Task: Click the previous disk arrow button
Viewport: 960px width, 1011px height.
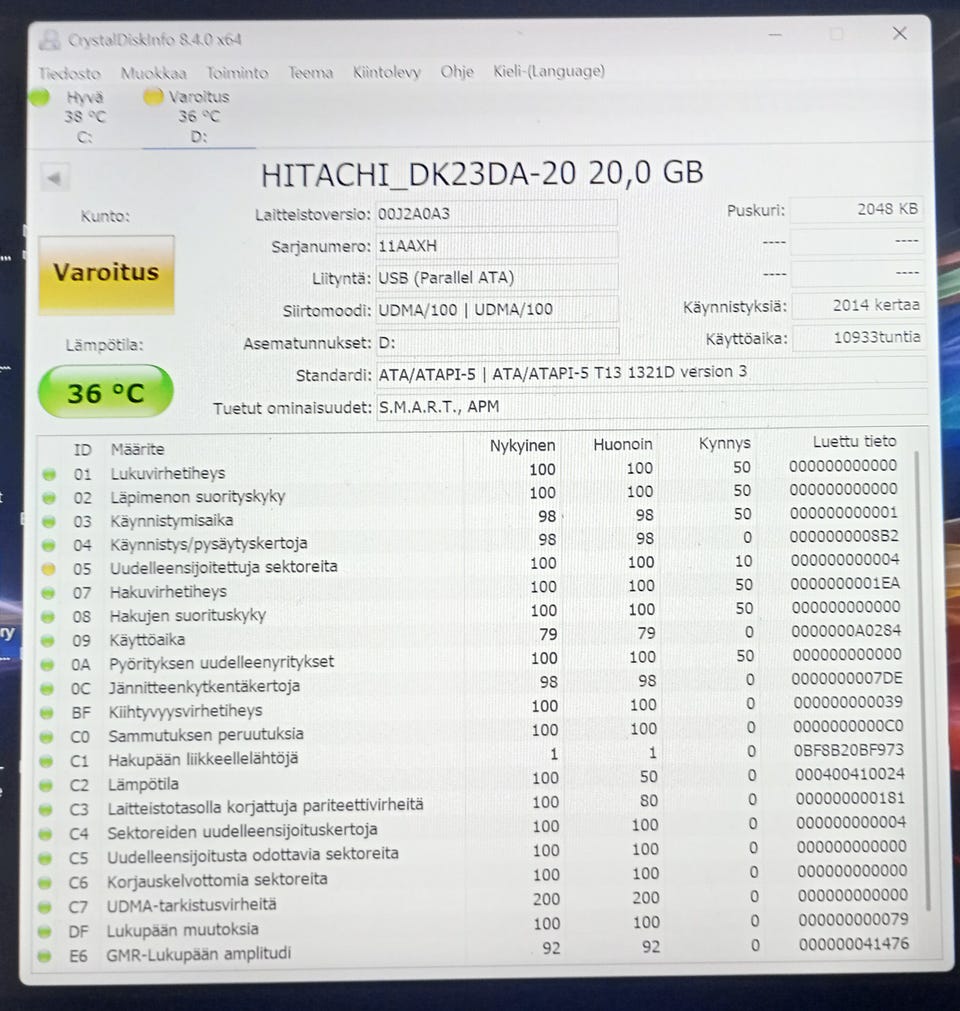Action: click(x=54, y=178)
